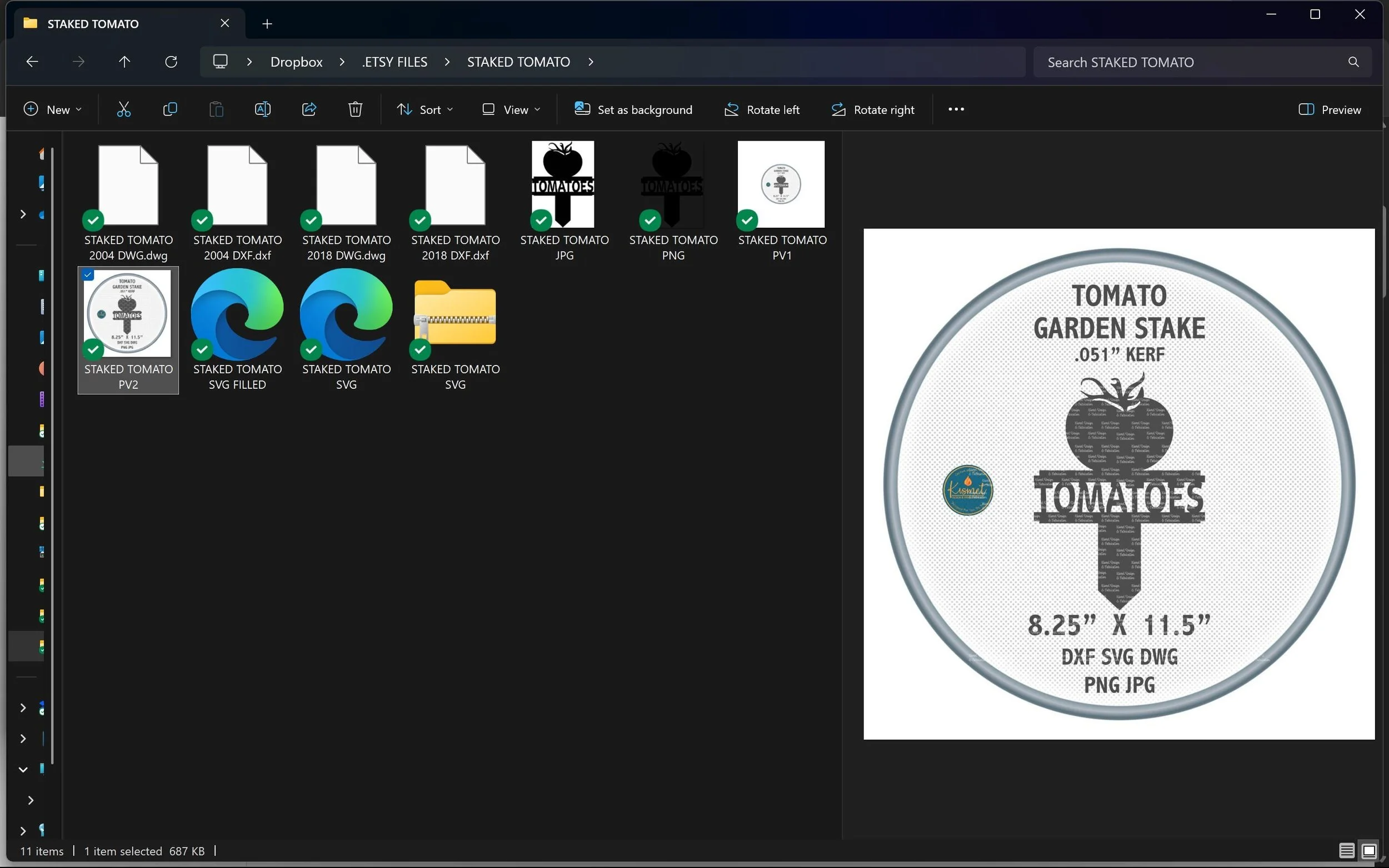
Task: Click Set as background
Action: (x=633, y=109)
